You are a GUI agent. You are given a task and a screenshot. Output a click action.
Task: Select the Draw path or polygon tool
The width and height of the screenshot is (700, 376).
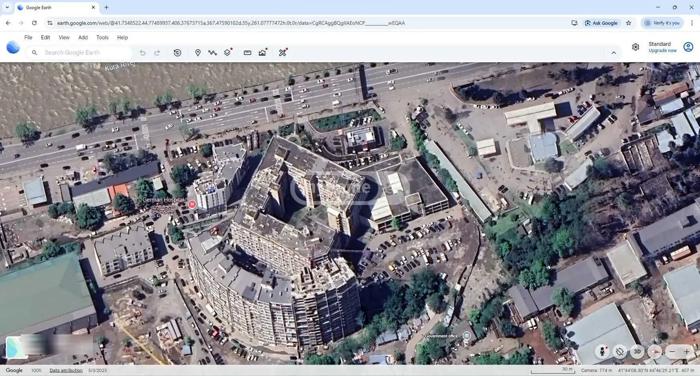212,53
